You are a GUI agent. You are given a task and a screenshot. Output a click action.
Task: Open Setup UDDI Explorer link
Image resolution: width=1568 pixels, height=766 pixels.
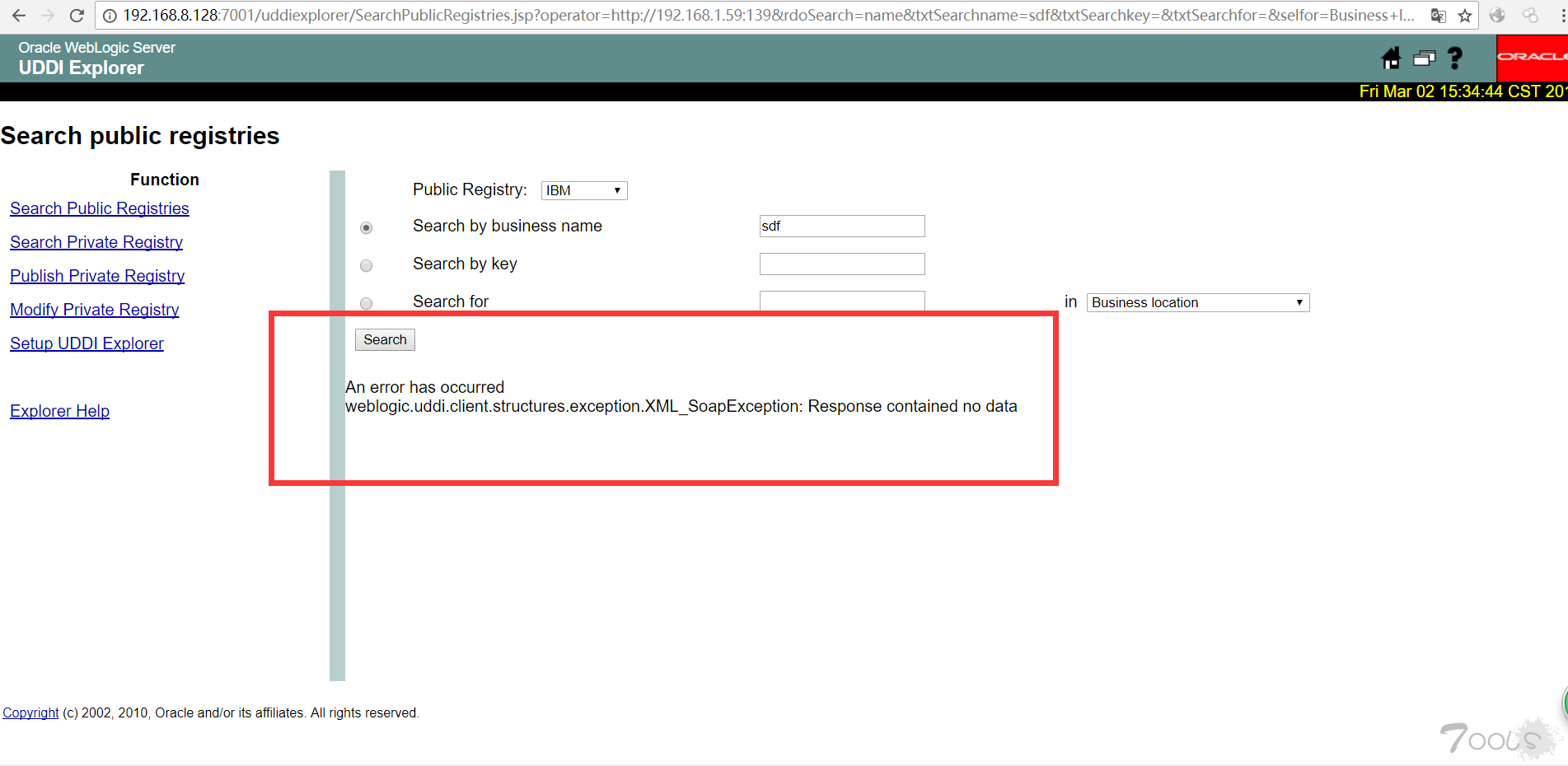click(87, 343)
